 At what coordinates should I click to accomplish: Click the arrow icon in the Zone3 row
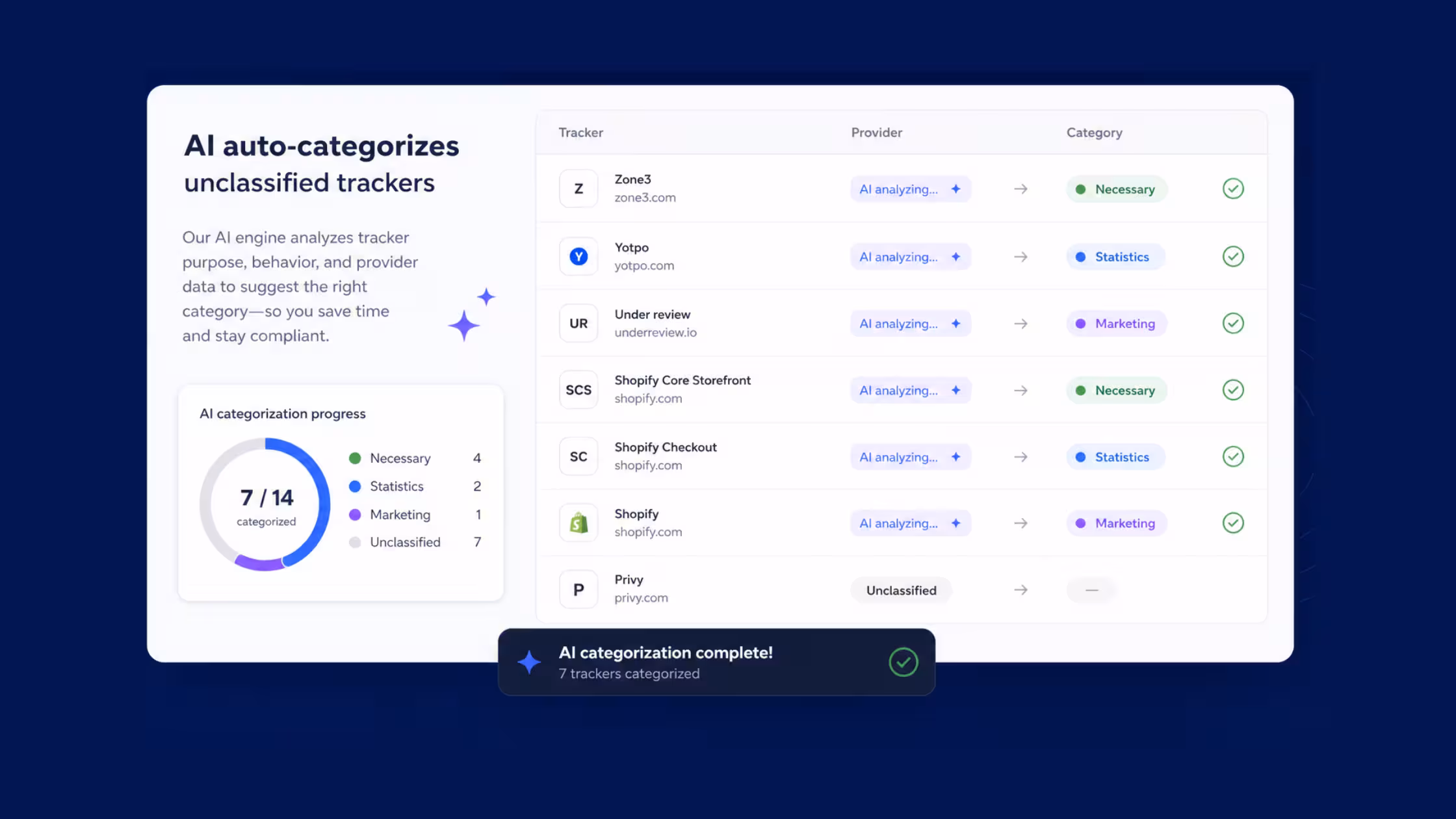point(1020,189)
